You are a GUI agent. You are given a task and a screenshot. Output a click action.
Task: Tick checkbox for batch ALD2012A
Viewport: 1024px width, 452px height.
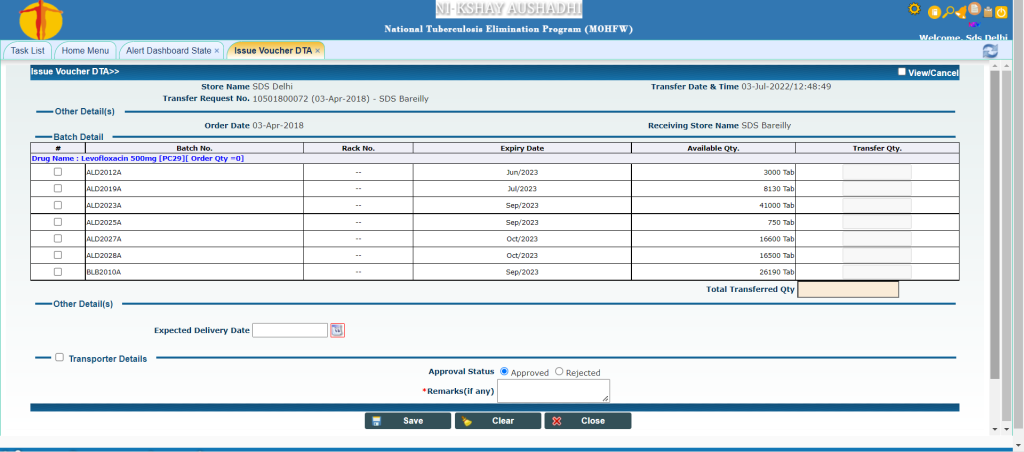(57, 172)
